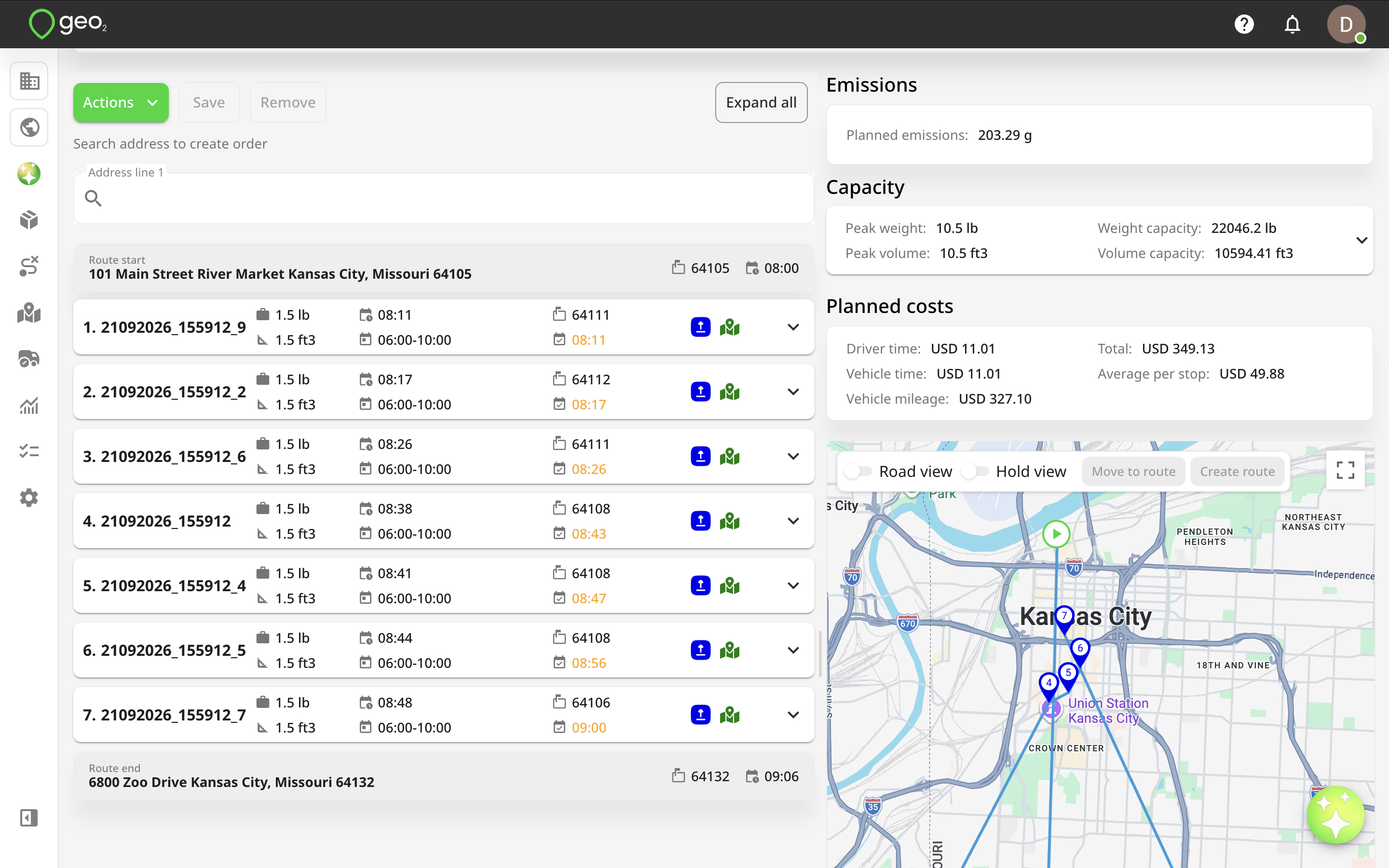Click Planned emissions value 203.29 g
The height and width of the screenshot is (868, 1389).
pyautogui.click(x=1005, y=135)
